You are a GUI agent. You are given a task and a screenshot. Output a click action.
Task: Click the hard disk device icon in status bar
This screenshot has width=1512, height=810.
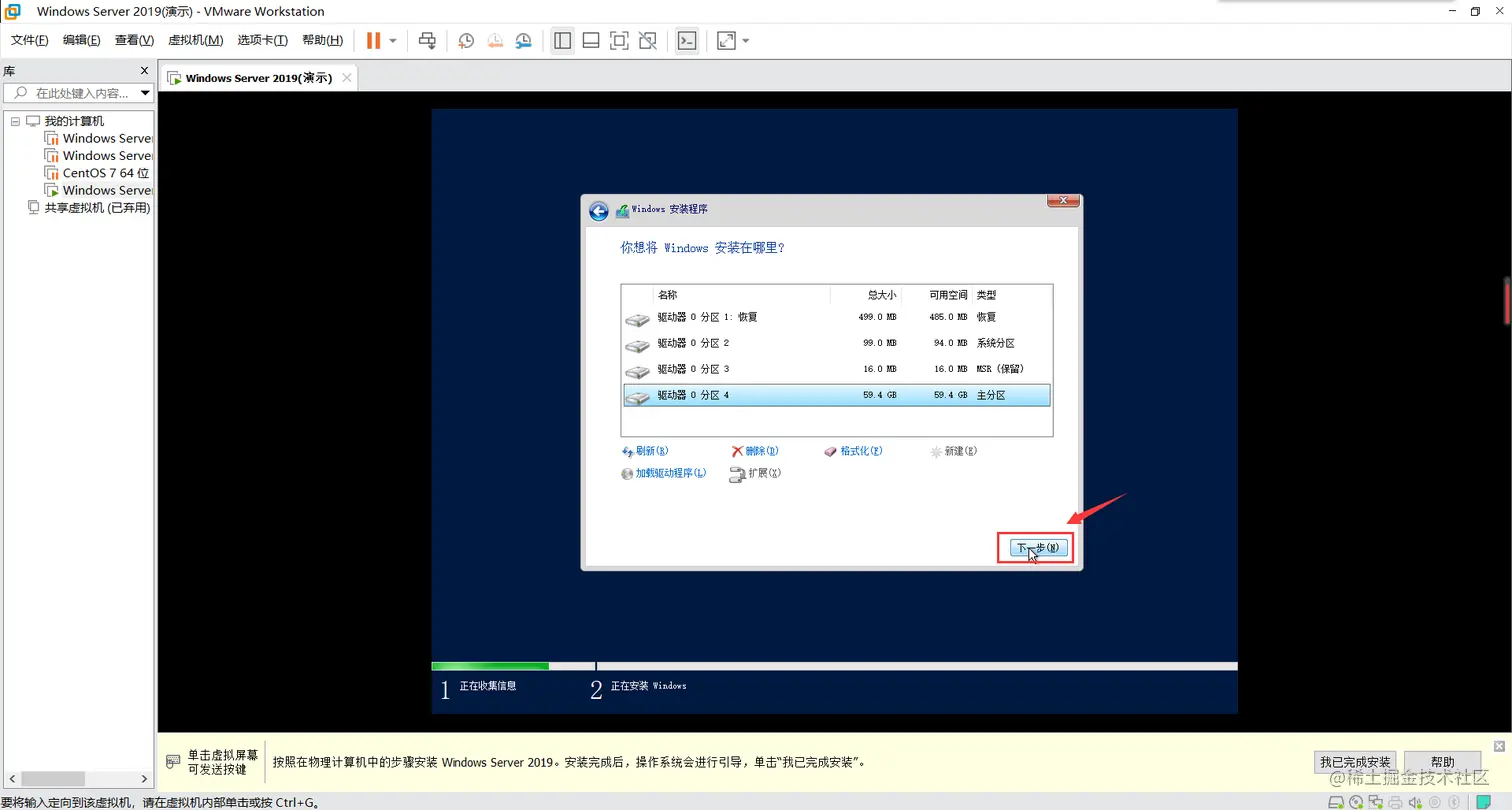click(x=1336, y=801)
